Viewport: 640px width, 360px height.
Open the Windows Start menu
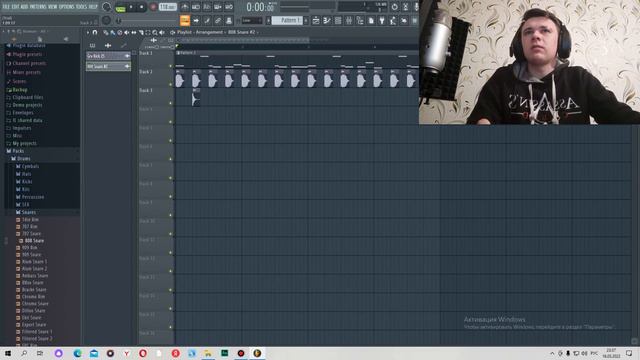click(8, 353)
